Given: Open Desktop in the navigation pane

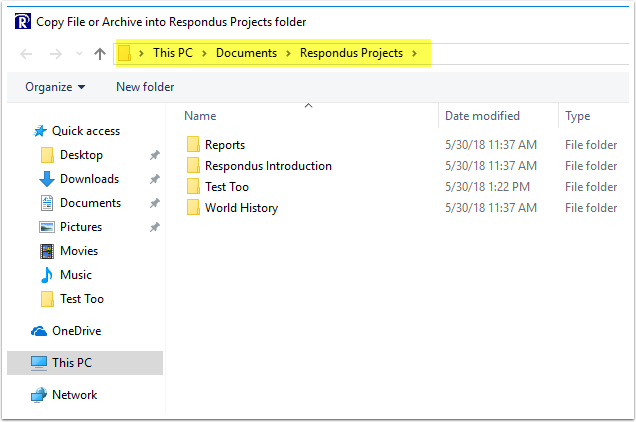Looking at the screenshot, I should pyautogui.click(x=81, y=155).
